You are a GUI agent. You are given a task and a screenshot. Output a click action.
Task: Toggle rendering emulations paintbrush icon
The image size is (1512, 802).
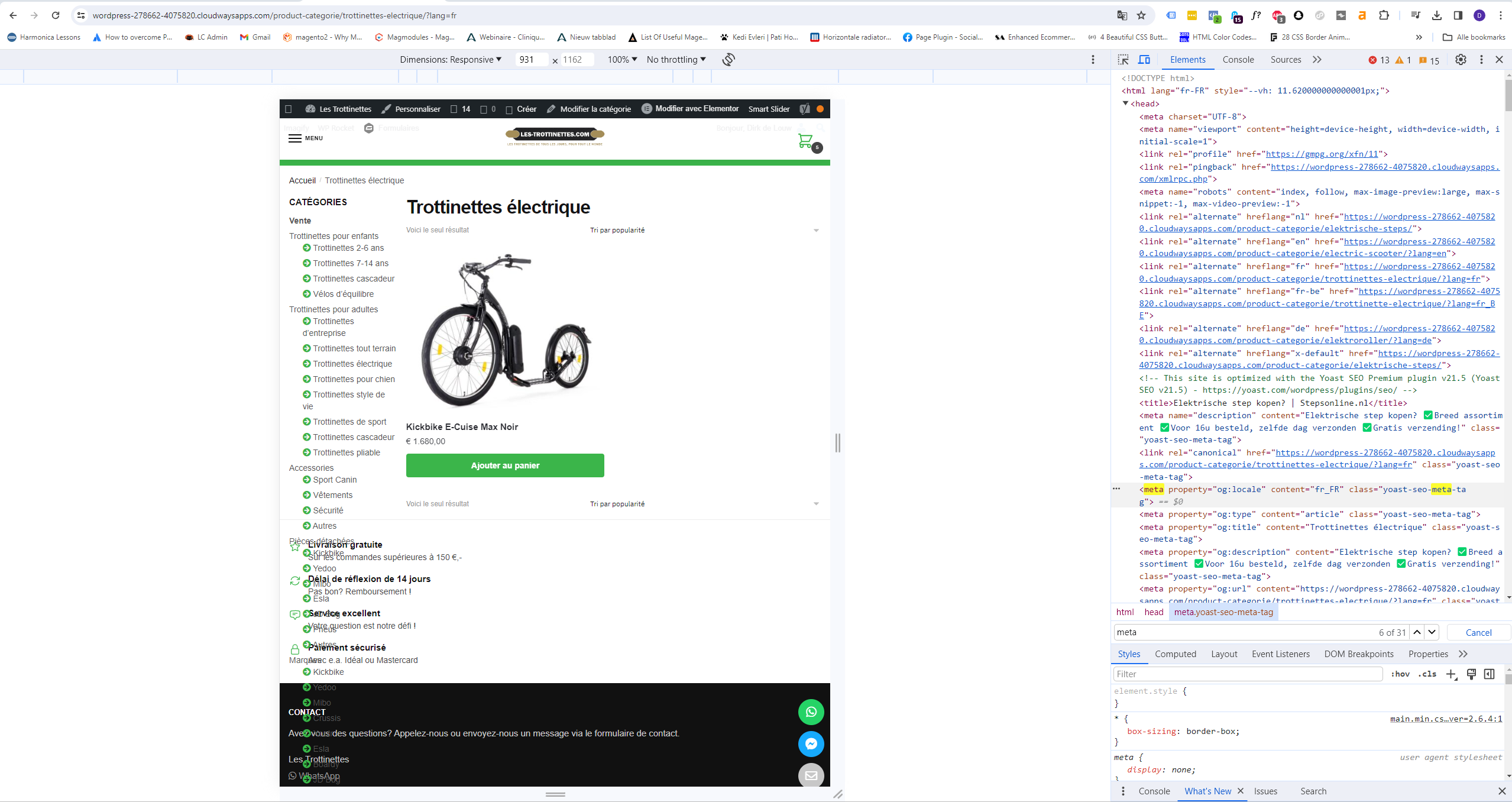point(1471,674)
